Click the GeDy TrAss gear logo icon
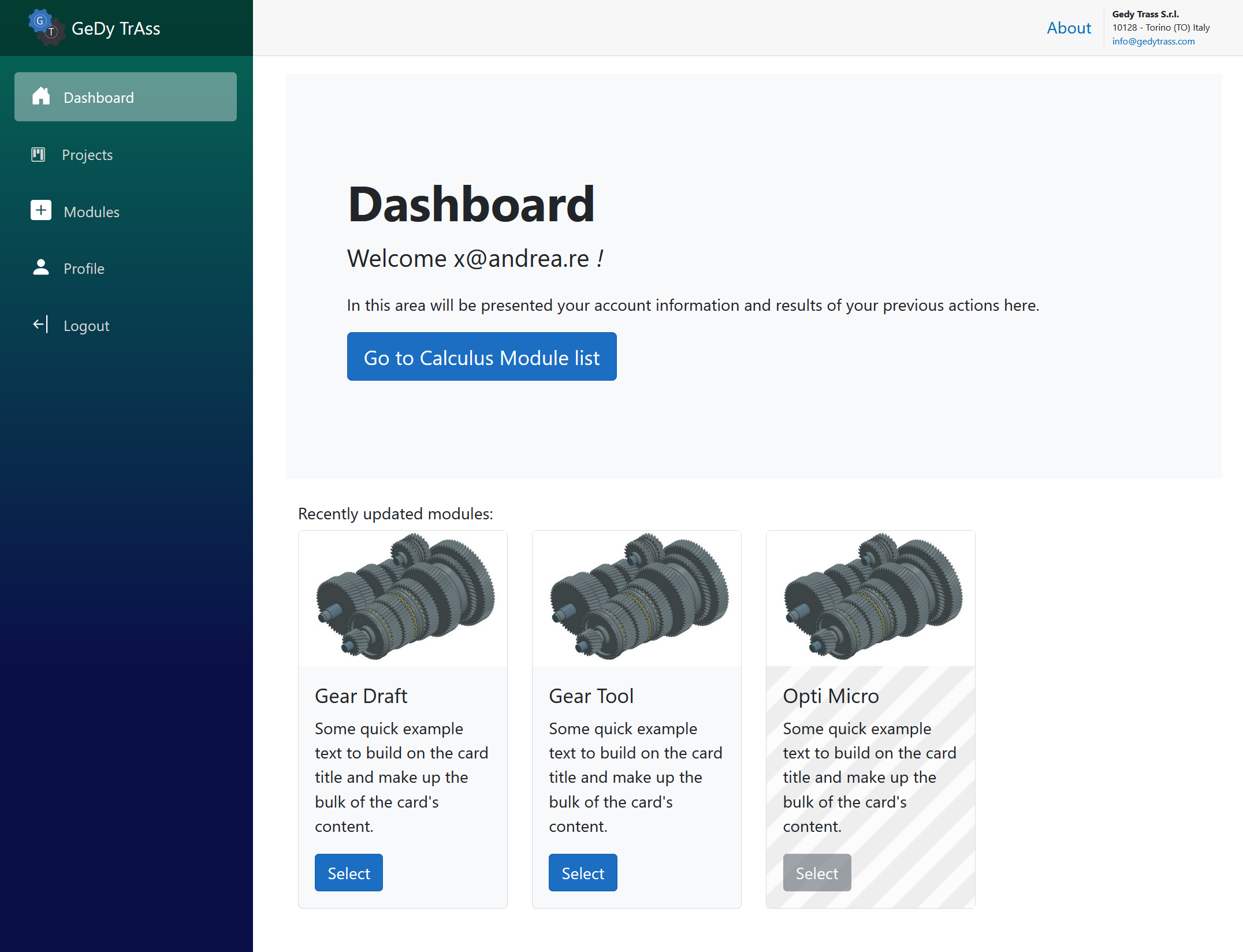This screenshot has width=1243, height=952. pos(46,27)
